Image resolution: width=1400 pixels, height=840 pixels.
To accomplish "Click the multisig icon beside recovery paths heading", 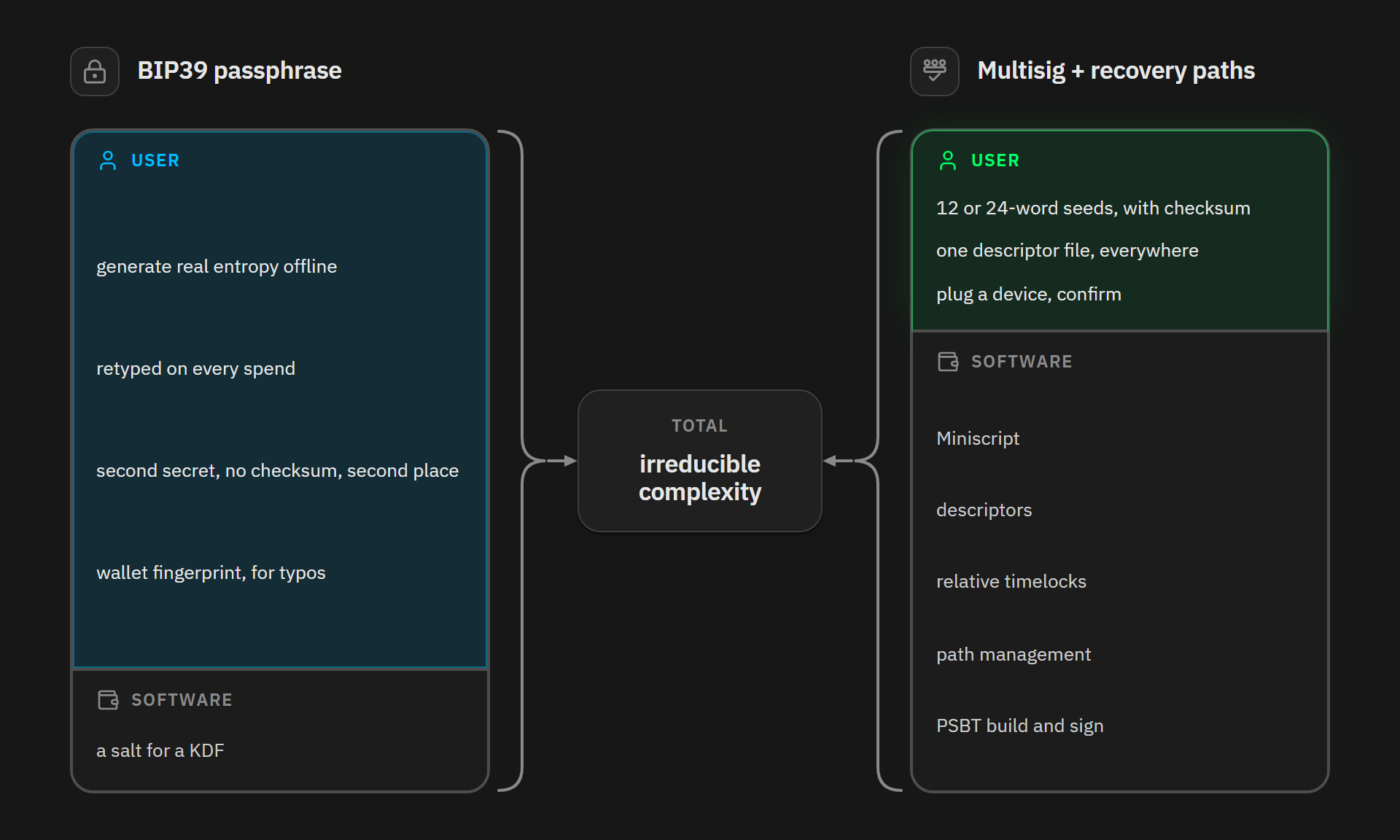I will (x=935, y=71).
